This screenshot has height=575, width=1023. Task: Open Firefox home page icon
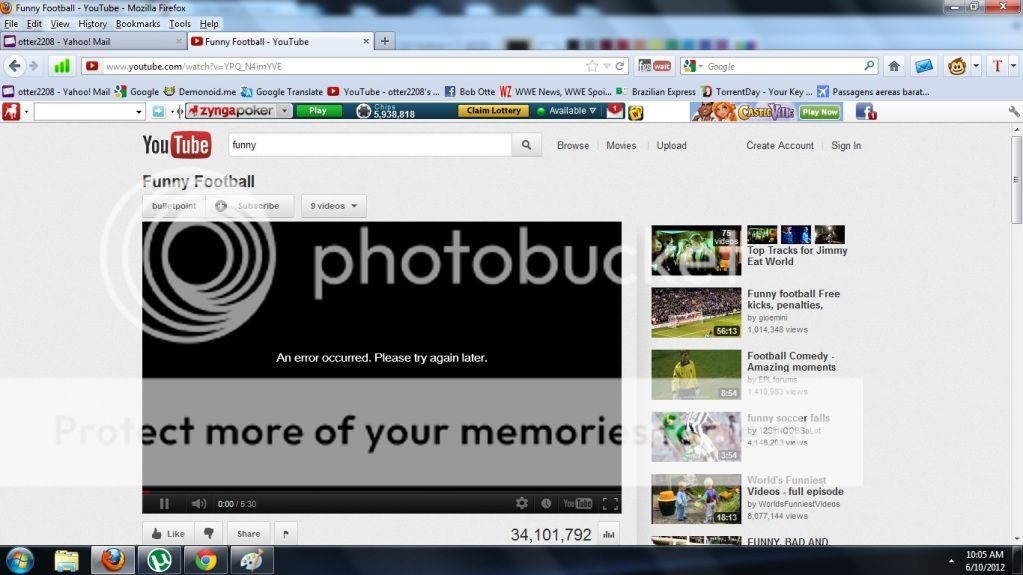[x=894, y=66]
